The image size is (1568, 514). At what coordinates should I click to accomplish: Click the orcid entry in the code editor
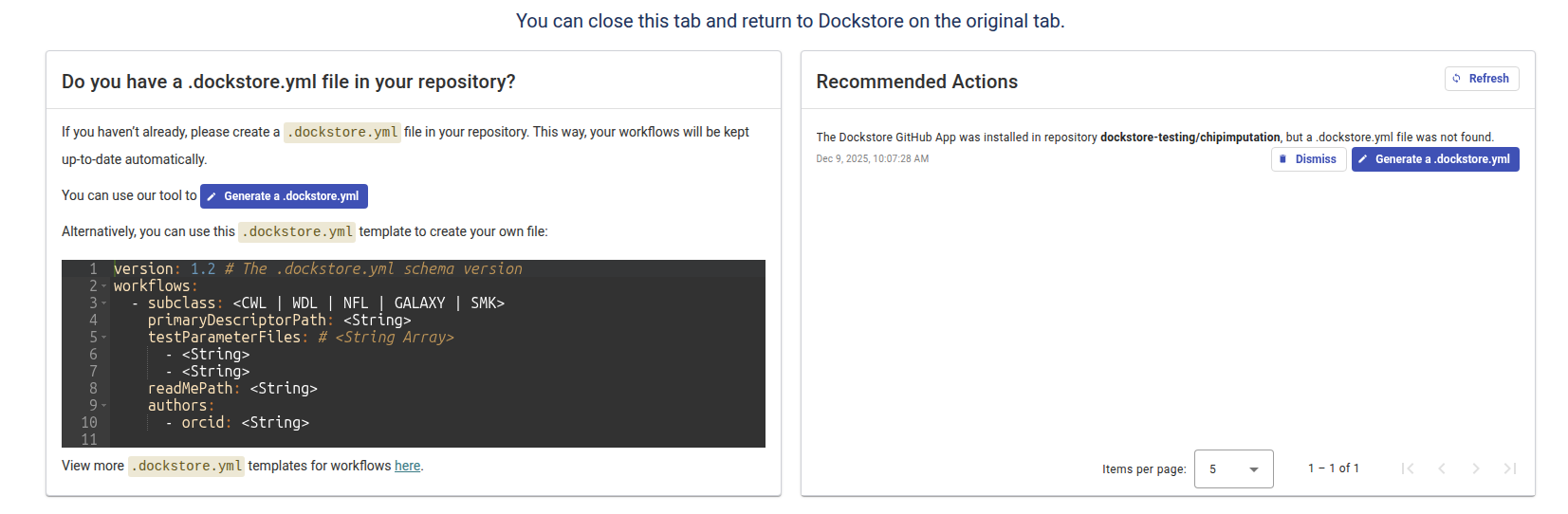pyautogui.click(x=204, y=423)
